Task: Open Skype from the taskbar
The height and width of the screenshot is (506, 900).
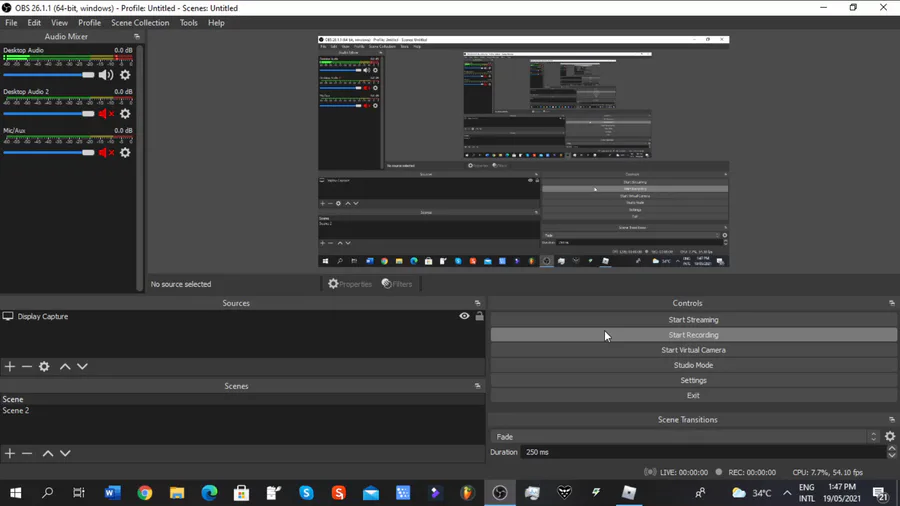Action: click(306, 493)
